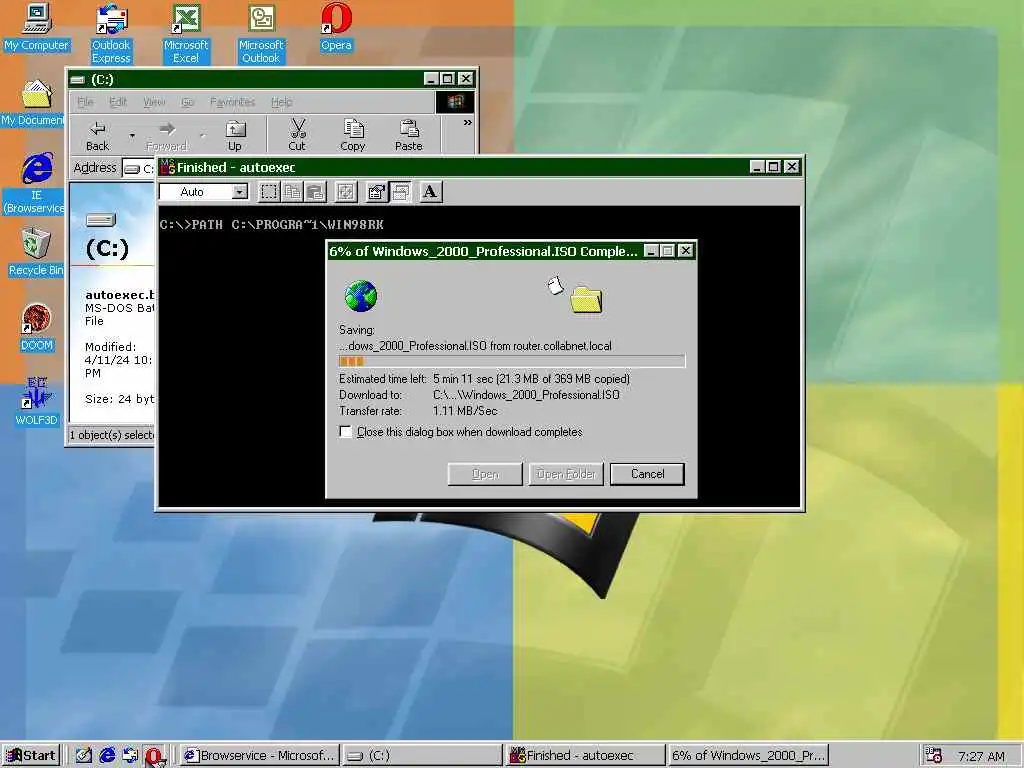Select the My Documents desktop icon
This screenshot has height=768, width=1024.
click(x=33, y=103)
